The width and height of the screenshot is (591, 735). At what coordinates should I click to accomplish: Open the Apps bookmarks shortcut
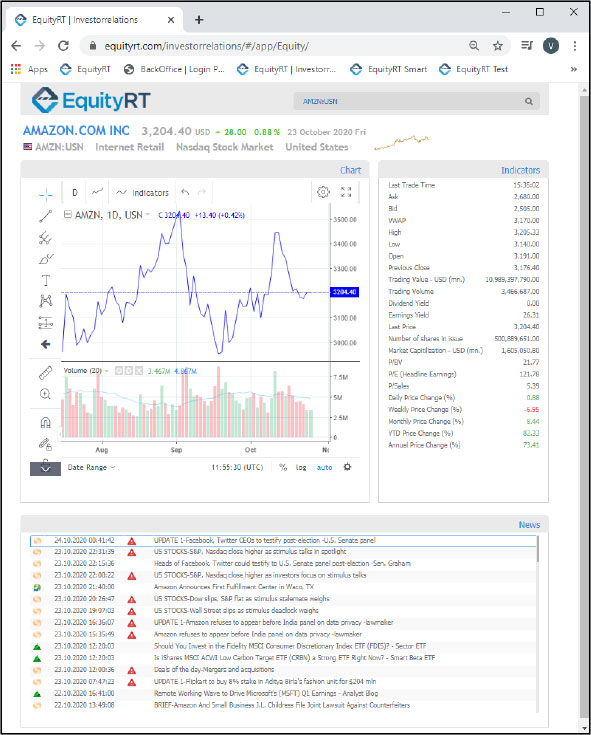point(29,69)
